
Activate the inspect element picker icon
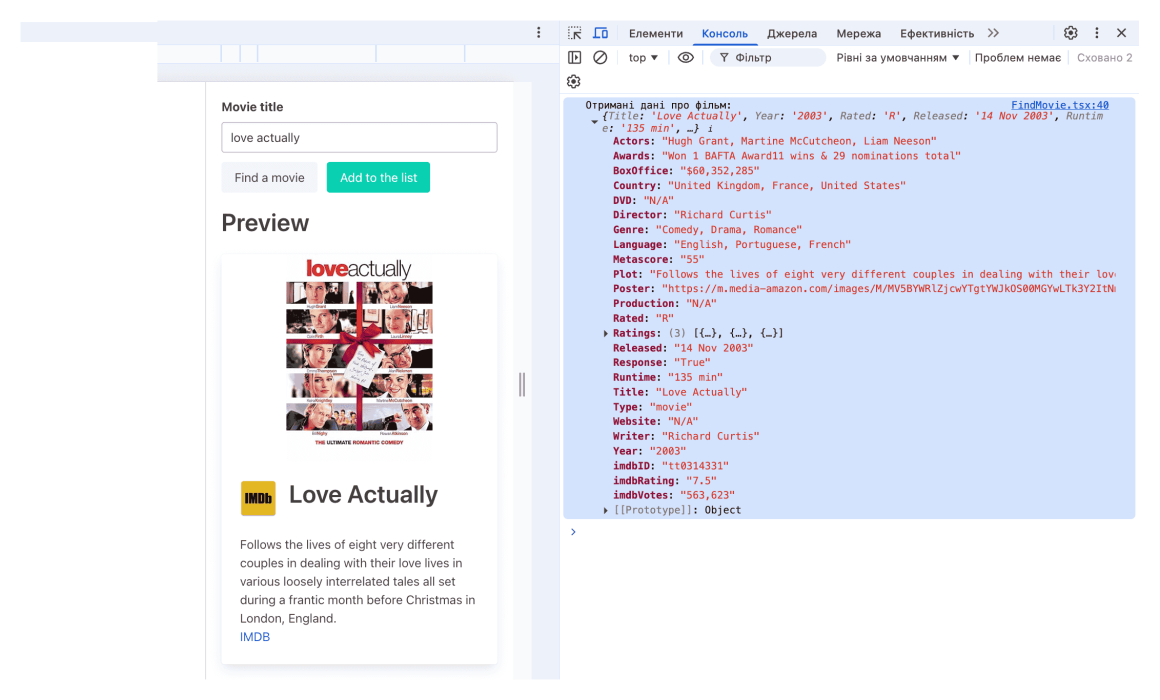575,33
